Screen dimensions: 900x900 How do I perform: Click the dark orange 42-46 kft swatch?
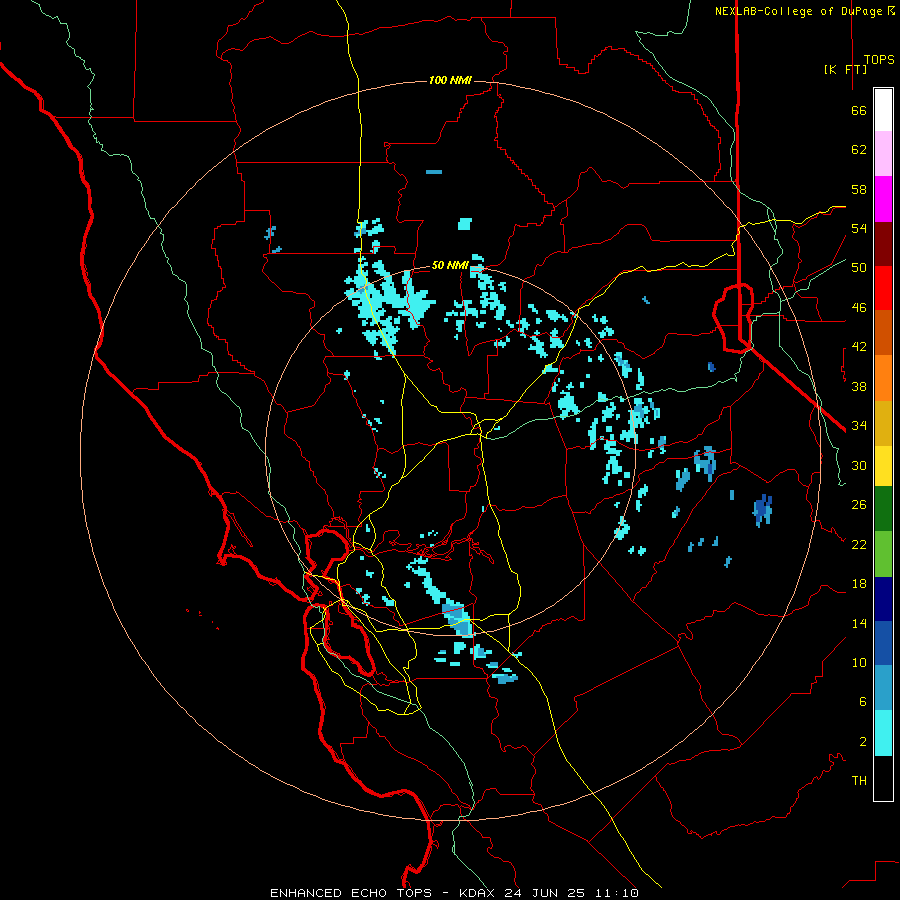(883, 333)
